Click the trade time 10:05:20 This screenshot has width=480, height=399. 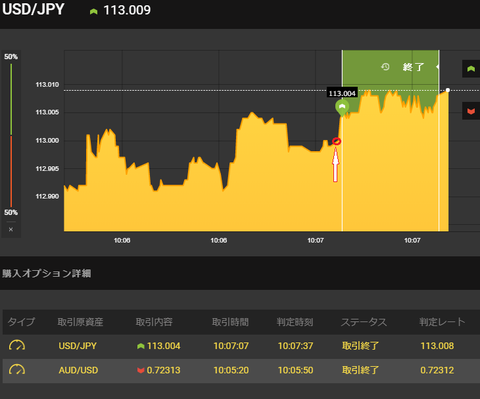coord(231,370)
